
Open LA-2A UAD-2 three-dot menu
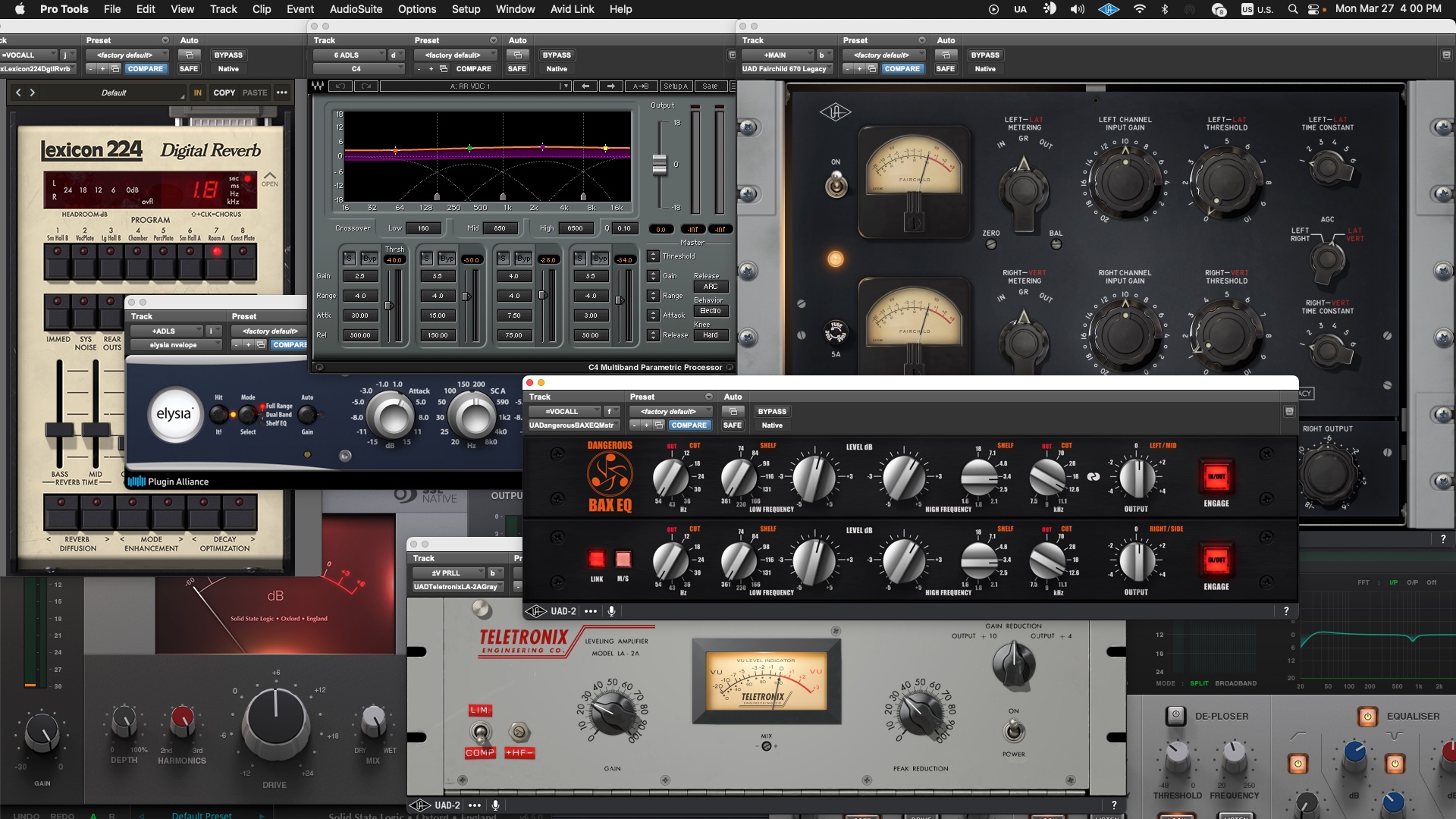(475, 805)
